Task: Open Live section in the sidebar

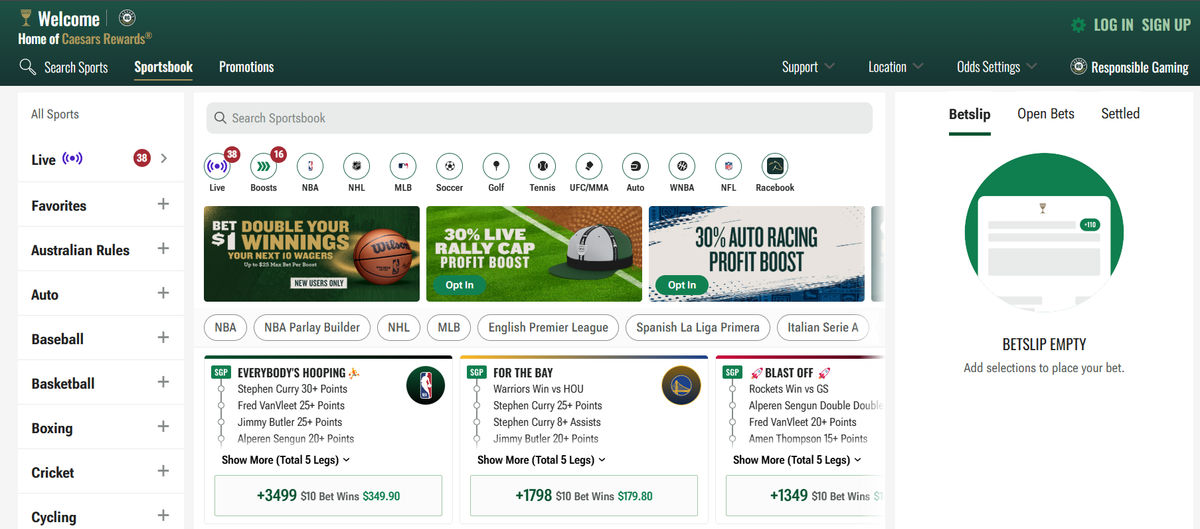Action: 100,158
